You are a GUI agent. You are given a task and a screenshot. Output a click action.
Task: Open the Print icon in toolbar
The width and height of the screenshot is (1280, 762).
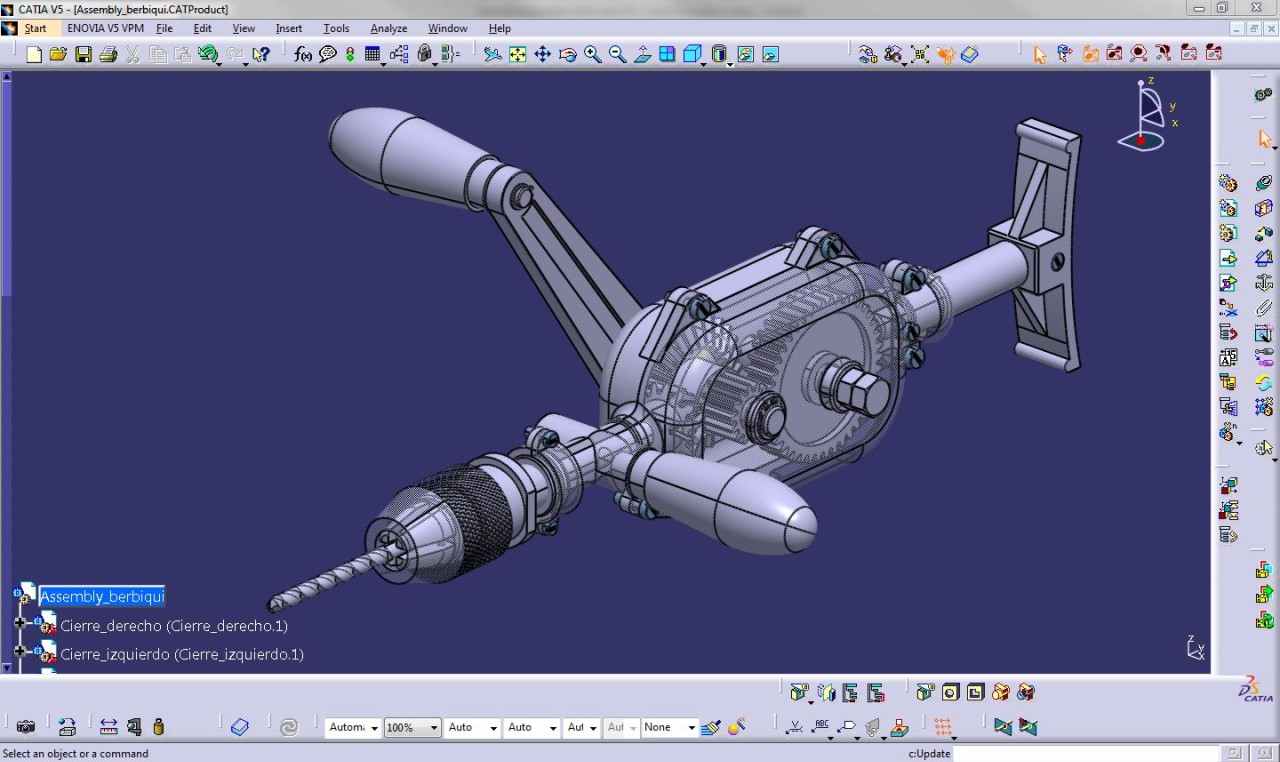(108, 54)
